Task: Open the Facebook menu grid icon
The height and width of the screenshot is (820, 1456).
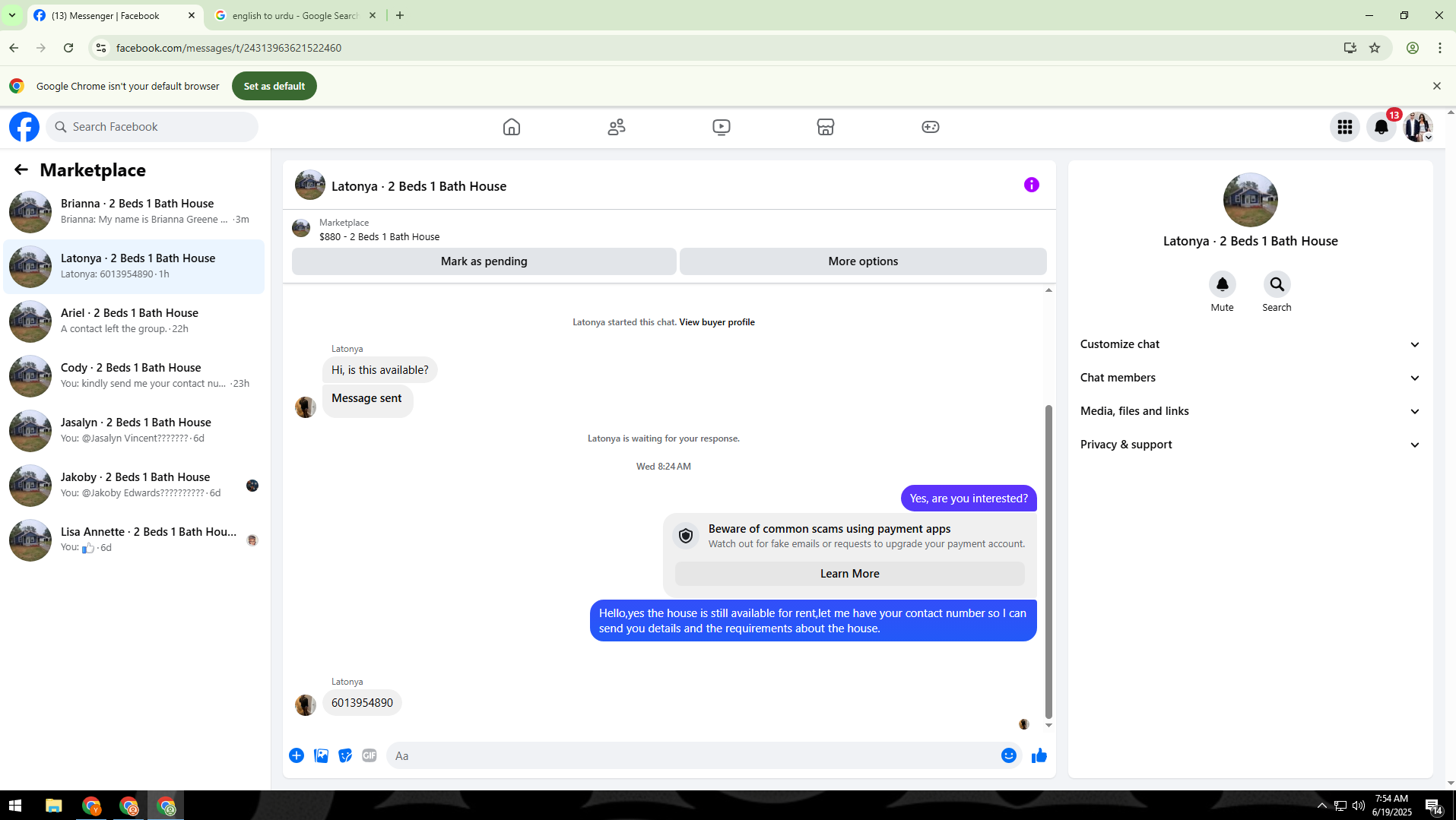Action: click(1345, 127)
